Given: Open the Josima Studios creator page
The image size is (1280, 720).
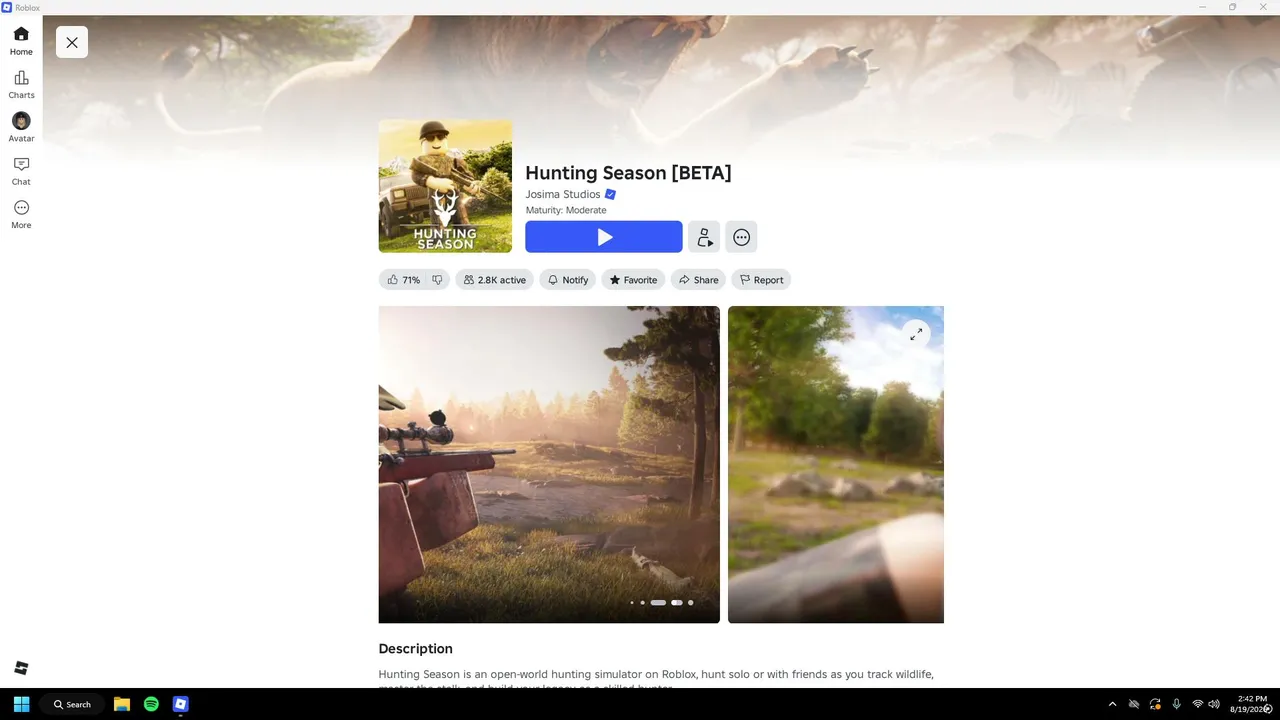Looking at the screenshot, I should [563, 194].
